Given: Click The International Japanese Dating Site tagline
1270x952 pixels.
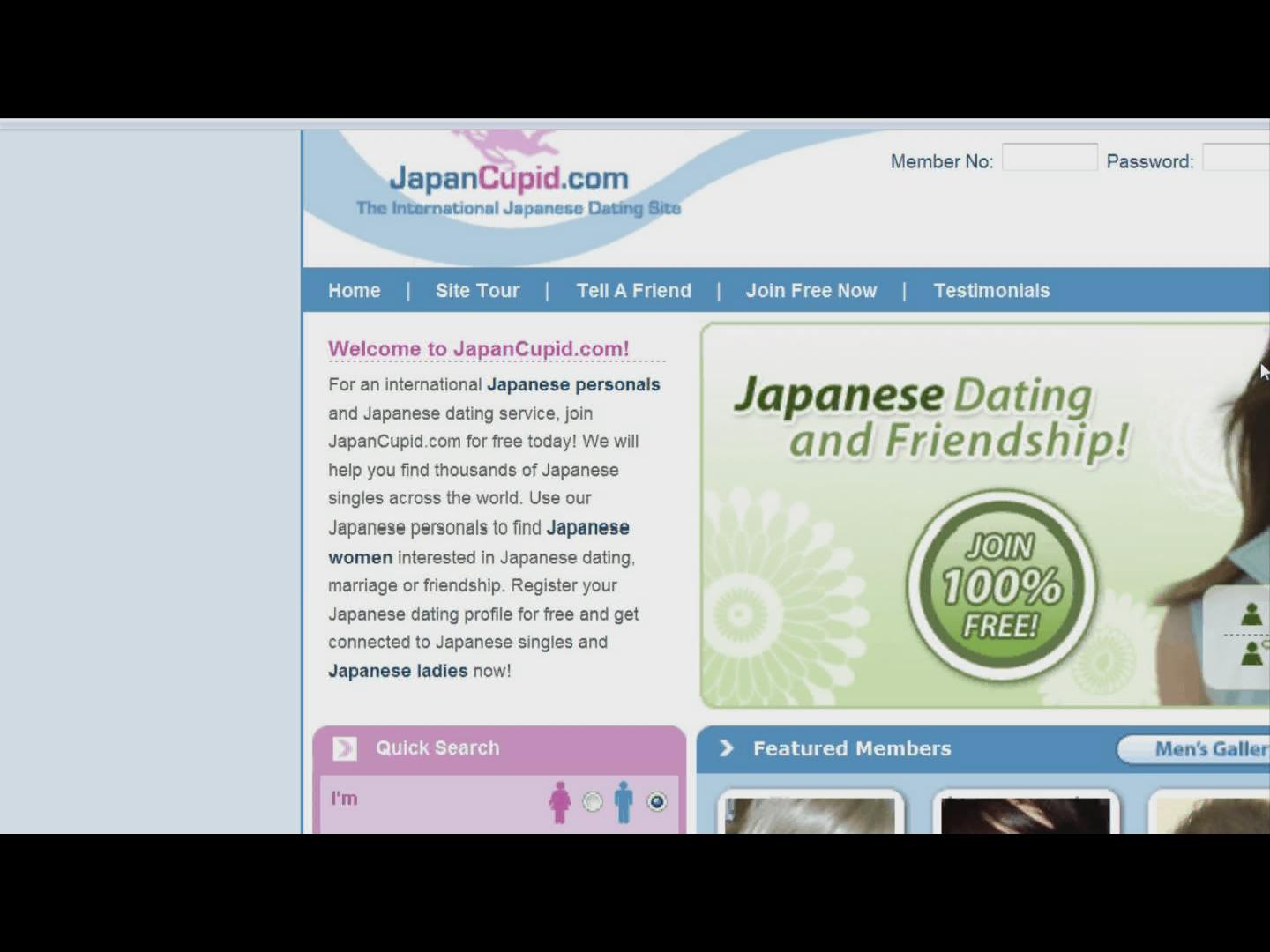Looking at the screenshot, I should [519, 208].
